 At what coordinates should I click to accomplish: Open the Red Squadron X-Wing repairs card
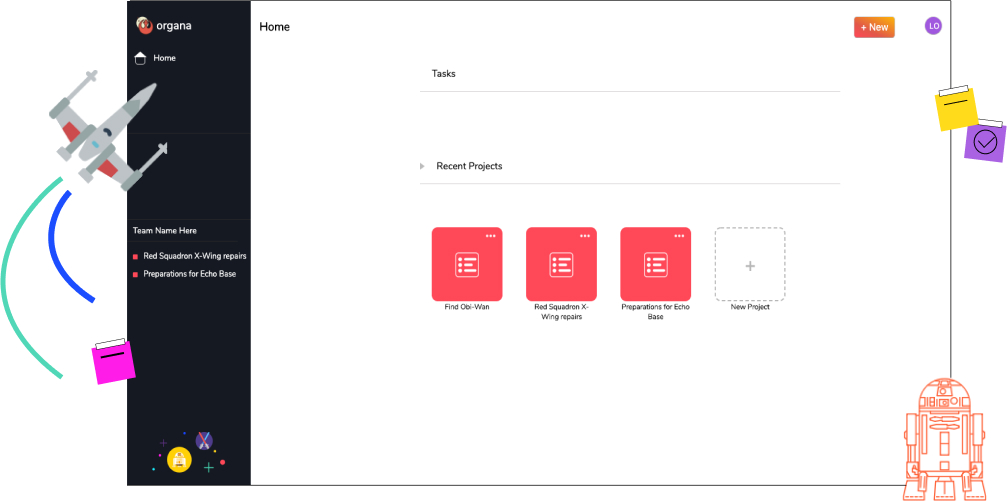561,264
